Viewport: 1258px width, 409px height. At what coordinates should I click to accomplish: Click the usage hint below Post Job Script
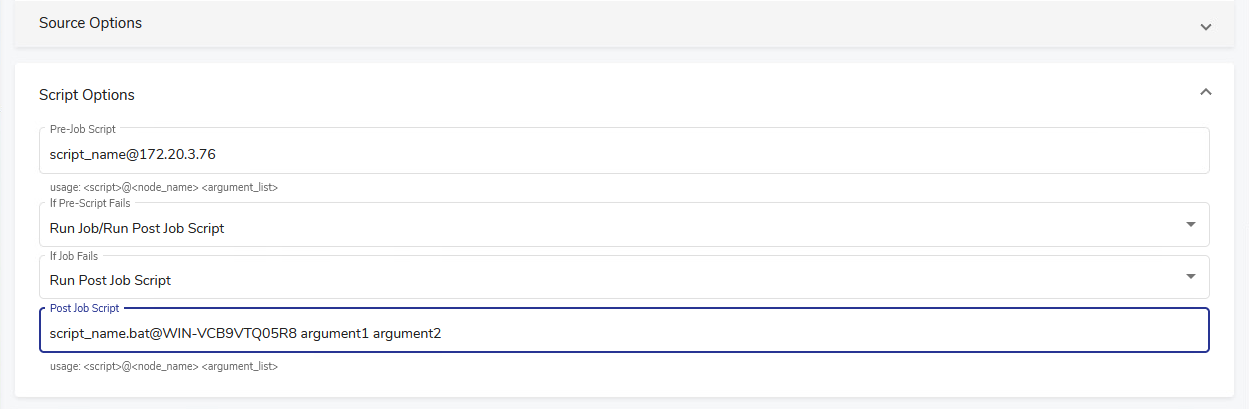tap(163, 367)
